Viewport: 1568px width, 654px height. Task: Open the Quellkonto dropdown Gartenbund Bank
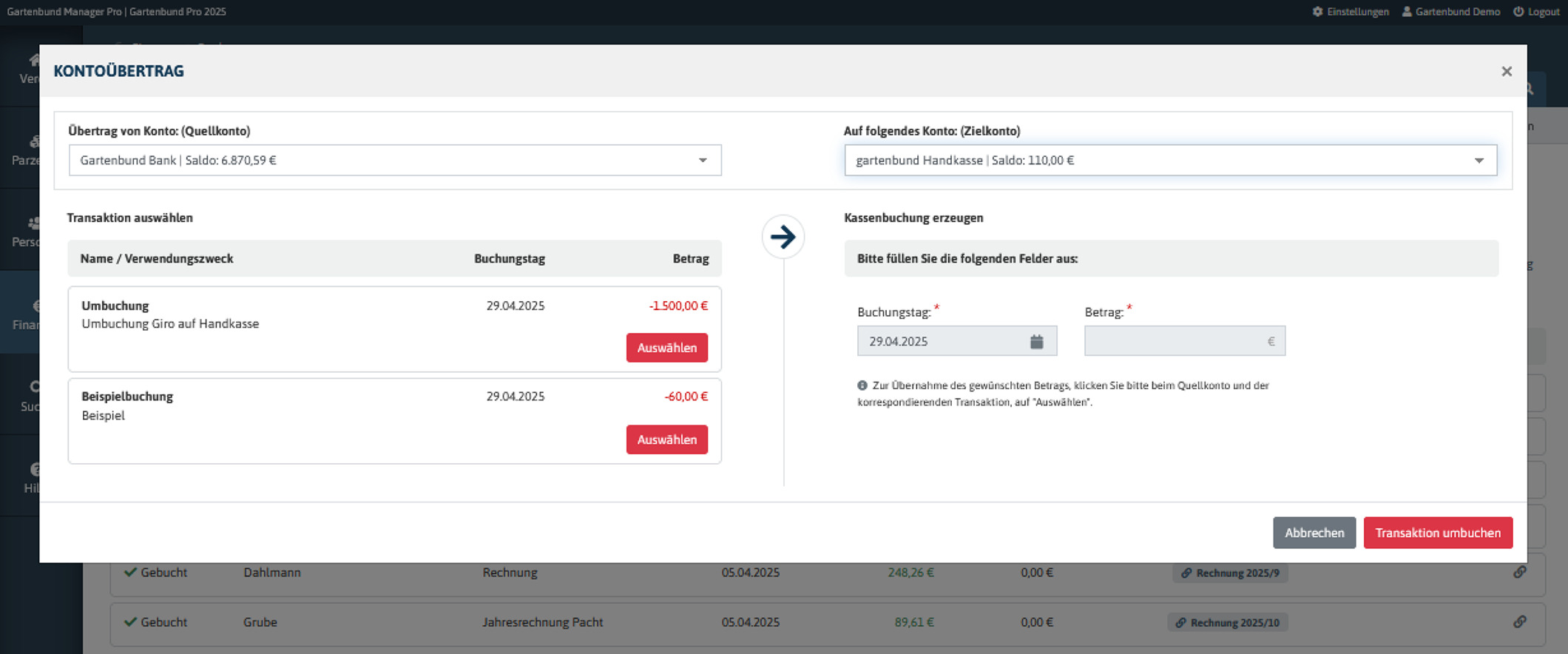pyautogui.click(x=394, y=161)
